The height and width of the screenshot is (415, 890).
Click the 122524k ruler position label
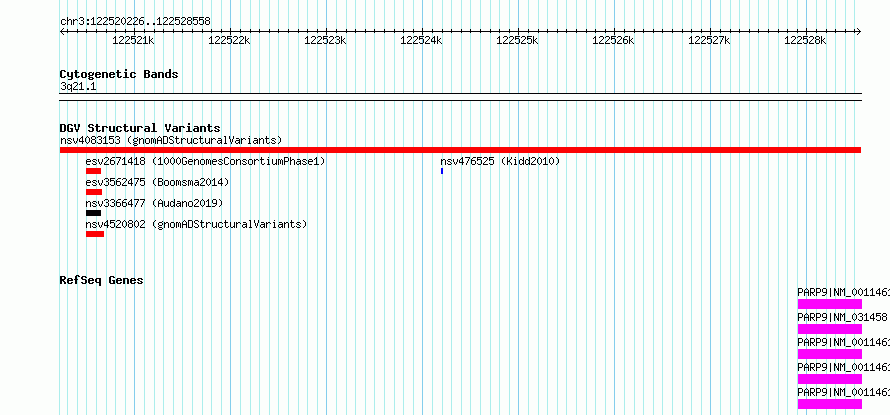[421, 40]
